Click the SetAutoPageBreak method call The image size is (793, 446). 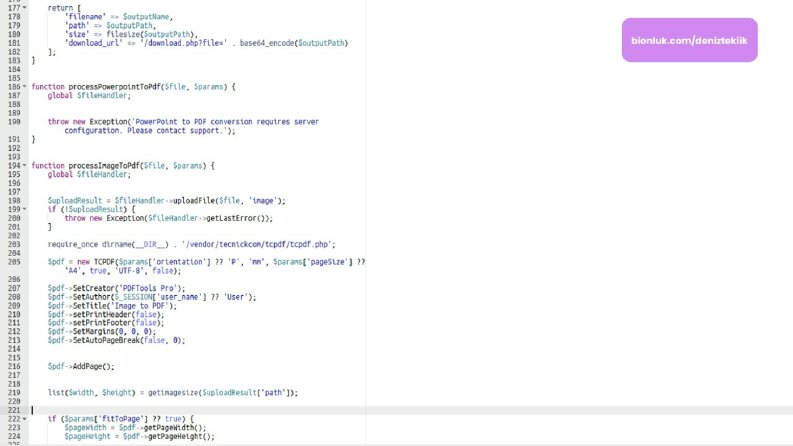coord(106,340)
